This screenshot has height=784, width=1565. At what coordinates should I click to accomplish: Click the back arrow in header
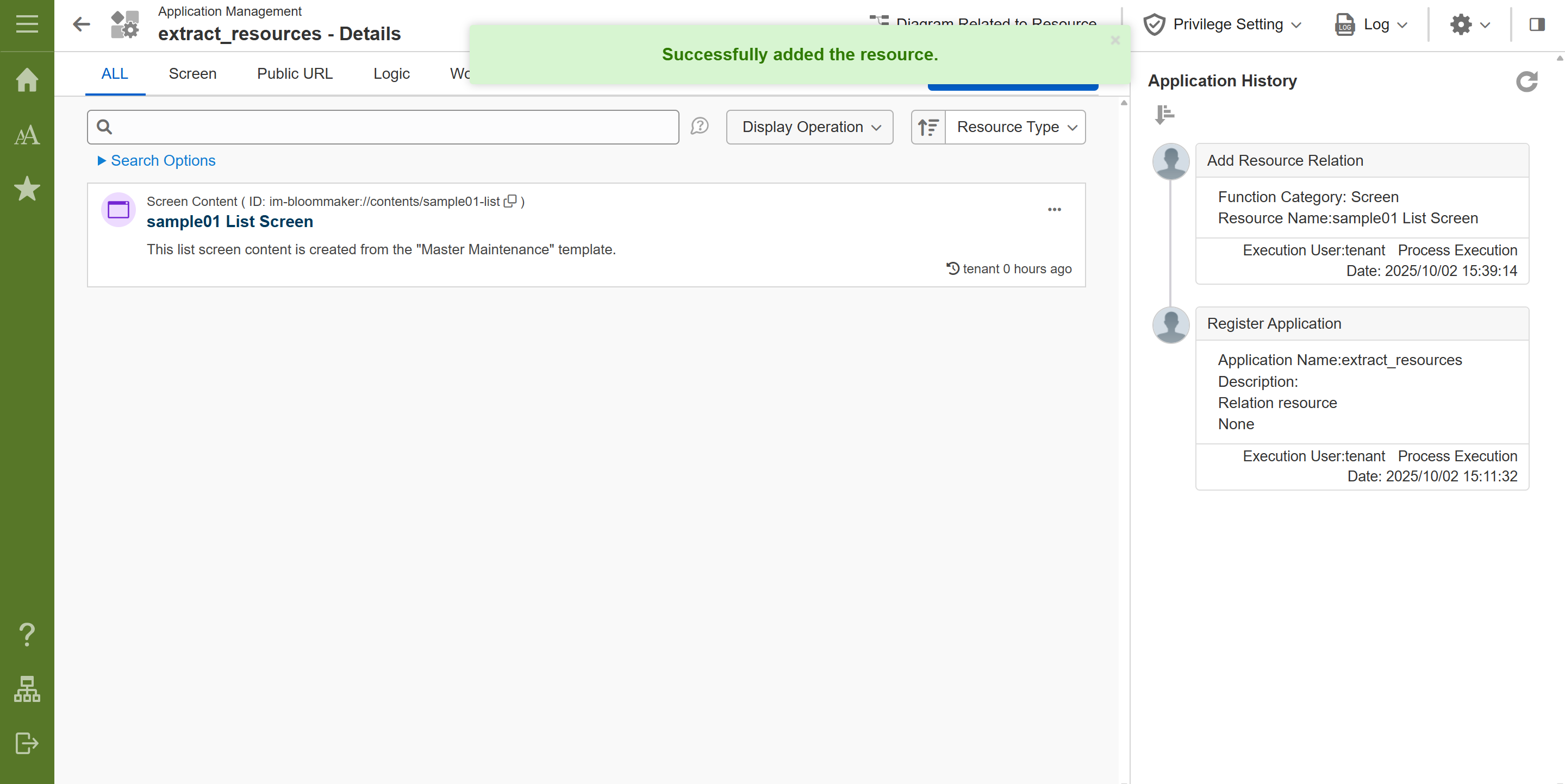coord(82,24)
